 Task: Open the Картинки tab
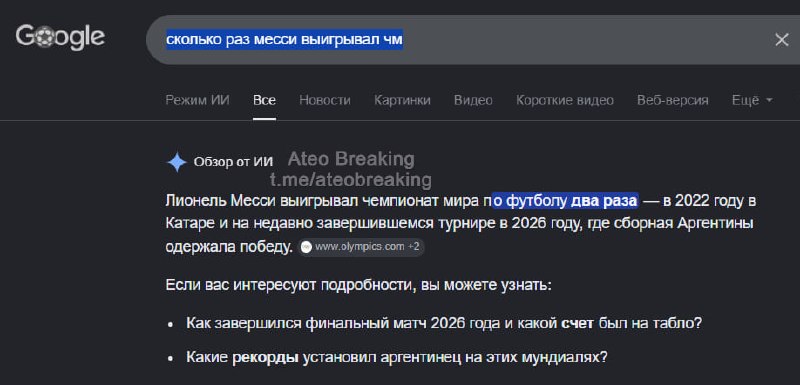402,100
